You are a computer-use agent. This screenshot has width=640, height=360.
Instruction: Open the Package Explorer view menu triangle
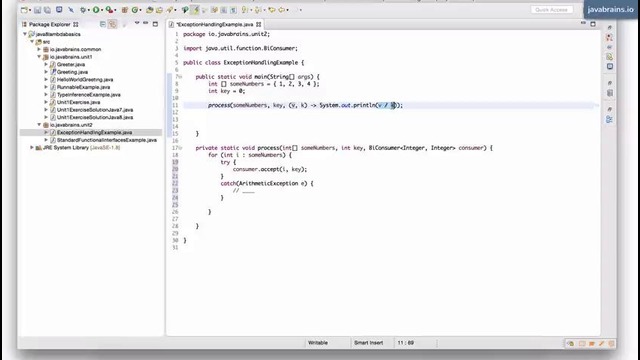click(x=137, y=23)
